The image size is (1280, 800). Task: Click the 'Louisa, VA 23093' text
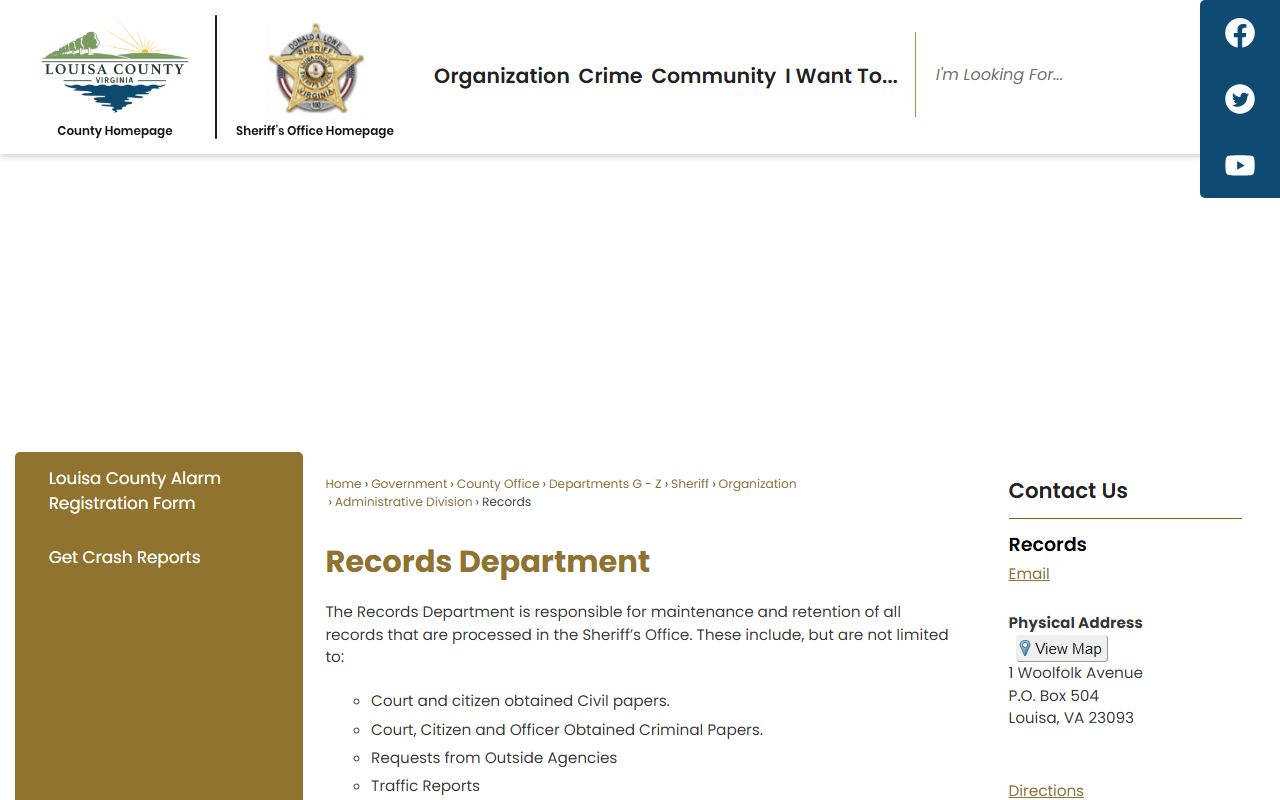point(1071,718)
